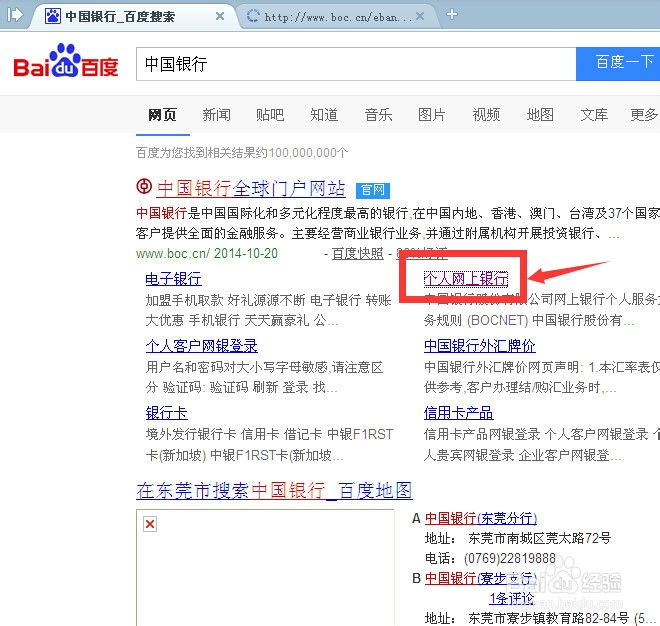Select the 地图 search category
Screen dimensions: 660x626
[x=540, y=115]
